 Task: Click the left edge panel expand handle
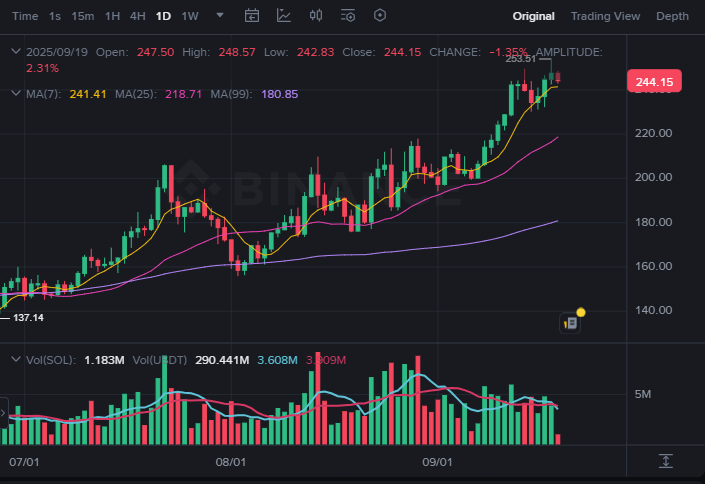(3, 412)
